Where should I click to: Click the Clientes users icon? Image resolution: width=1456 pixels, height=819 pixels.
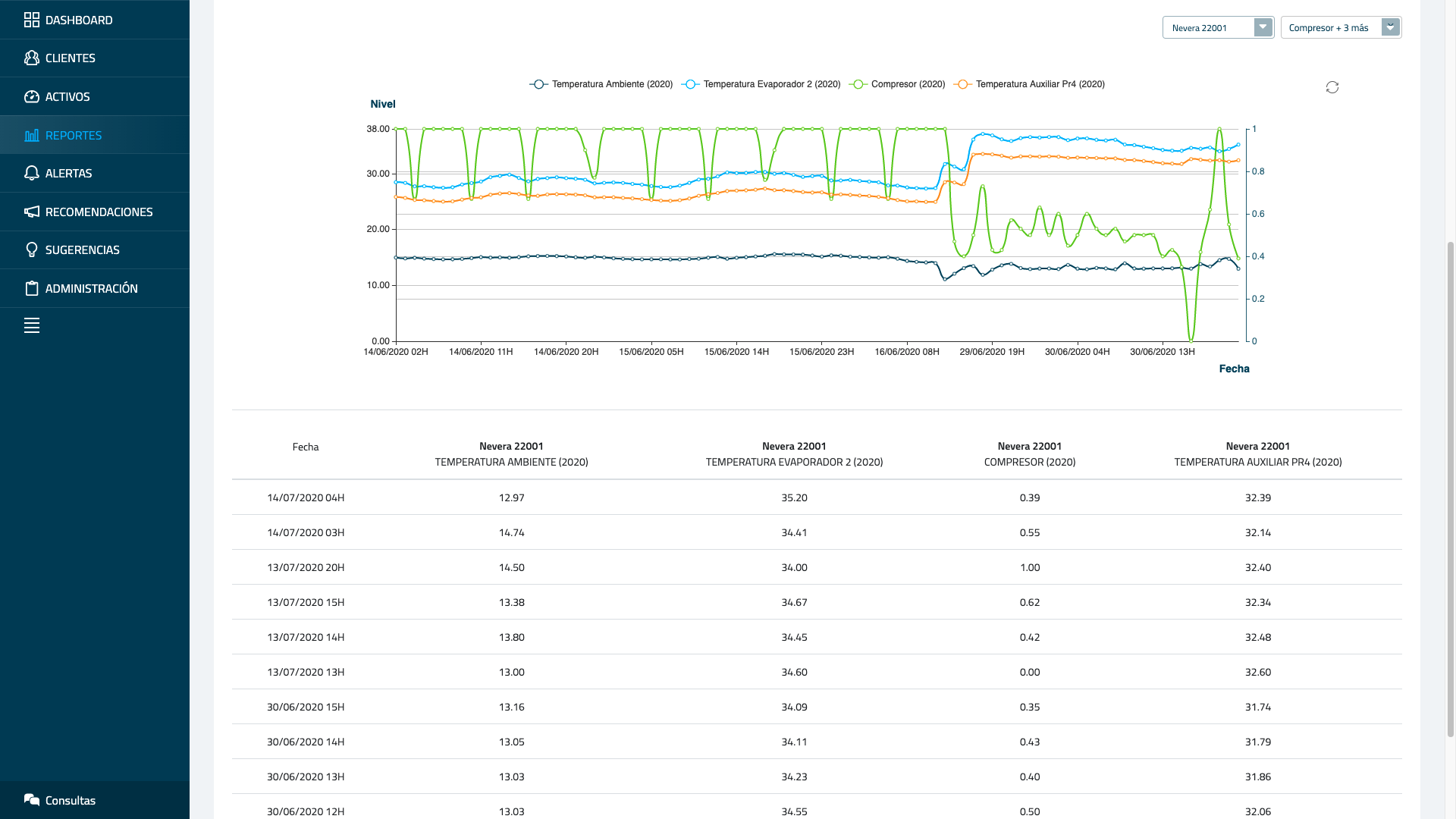(x=31, y=58)
